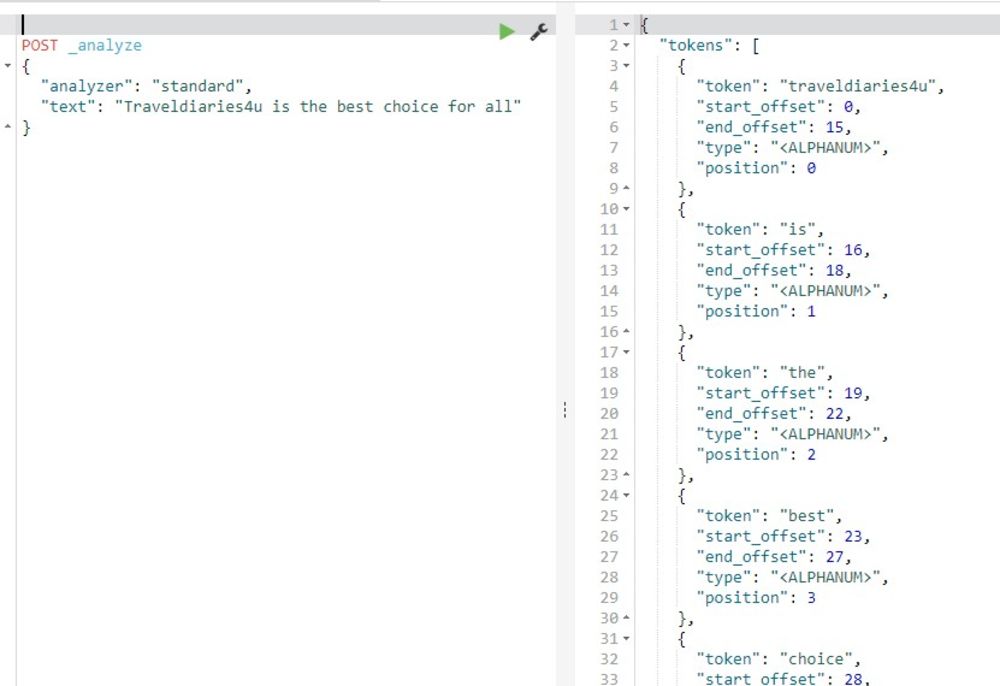Place cursor in the Traveldiaries4u sentence string

(318, 106)
